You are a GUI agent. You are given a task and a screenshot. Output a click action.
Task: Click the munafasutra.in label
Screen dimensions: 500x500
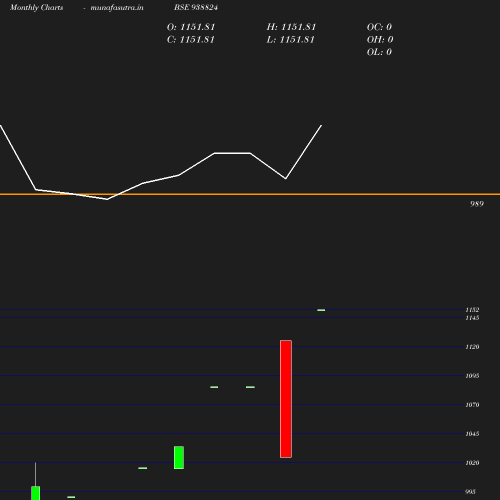point(117,7)
